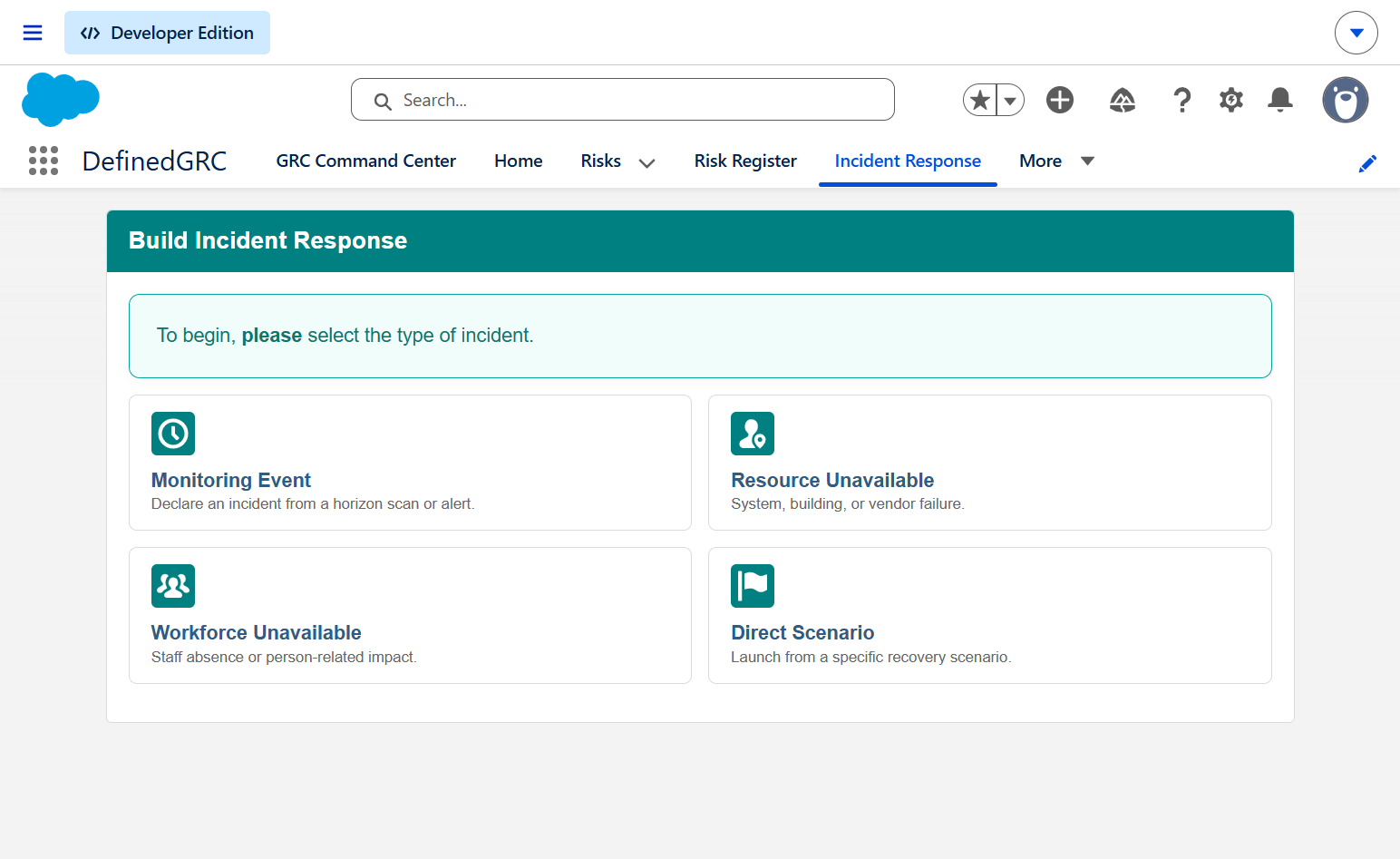Screen dimensions: 1400x859
Task: Click the Workforce Unavailable people icon
Action: (x=173, y=586)
